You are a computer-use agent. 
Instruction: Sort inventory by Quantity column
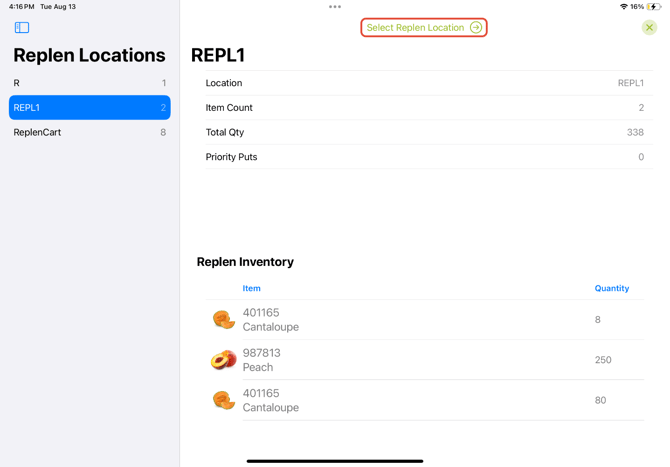pyautogui.click(x=611, y=288)
